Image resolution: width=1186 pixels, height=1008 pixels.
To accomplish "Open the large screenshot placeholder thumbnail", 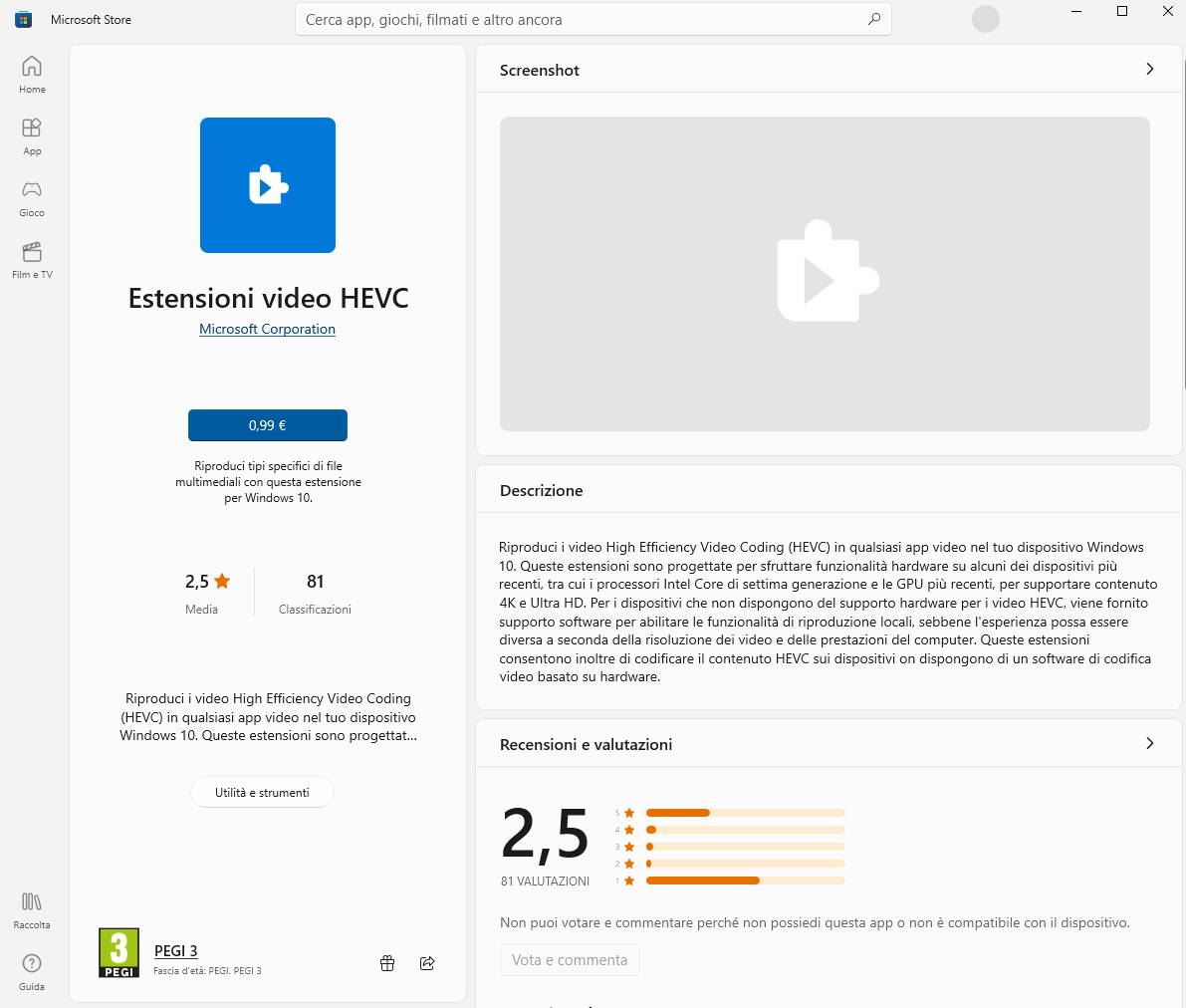I will 825,274.
